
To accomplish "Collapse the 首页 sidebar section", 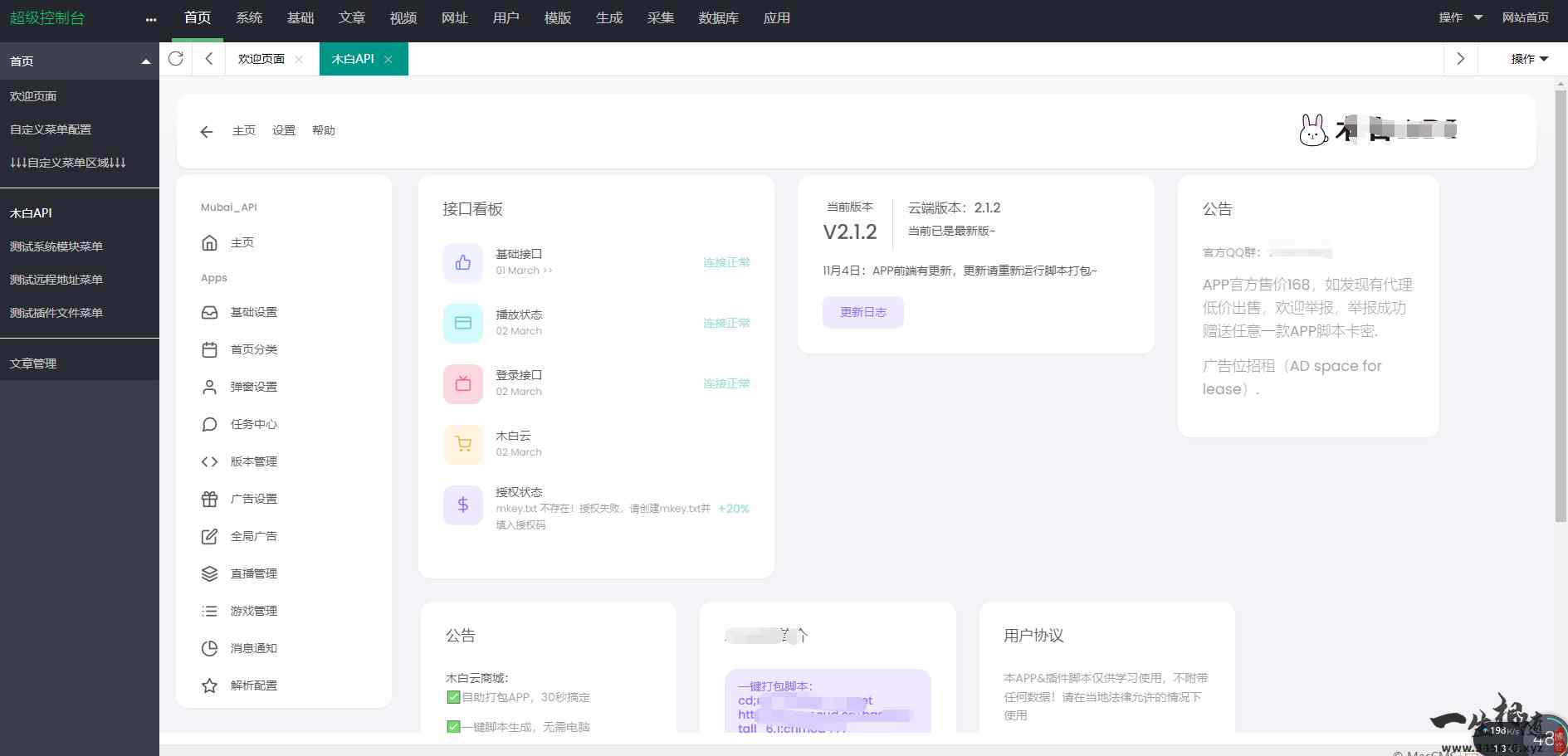I will [145, 61].
